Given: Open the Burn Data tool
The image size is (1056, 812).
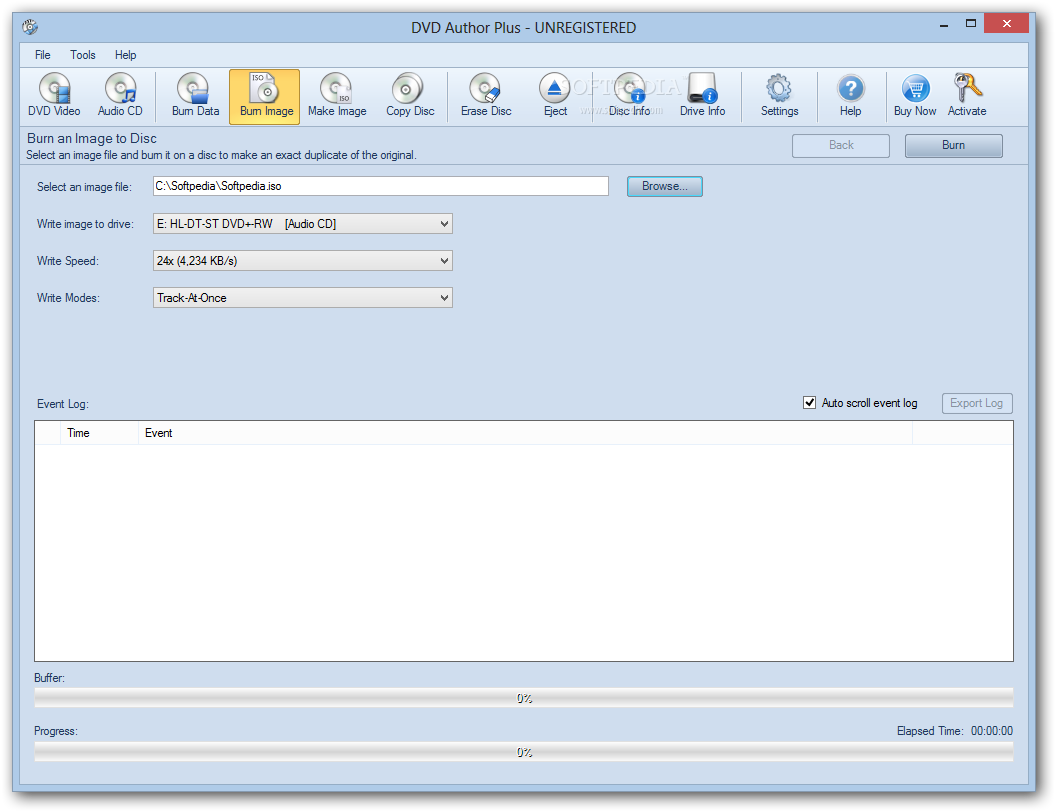Looking at the screenshot, I should point(195,96).
